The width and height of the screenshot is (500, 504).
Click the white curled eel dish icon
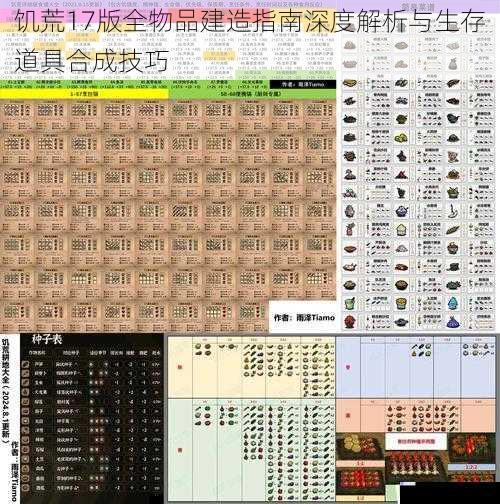click(452, 211)
